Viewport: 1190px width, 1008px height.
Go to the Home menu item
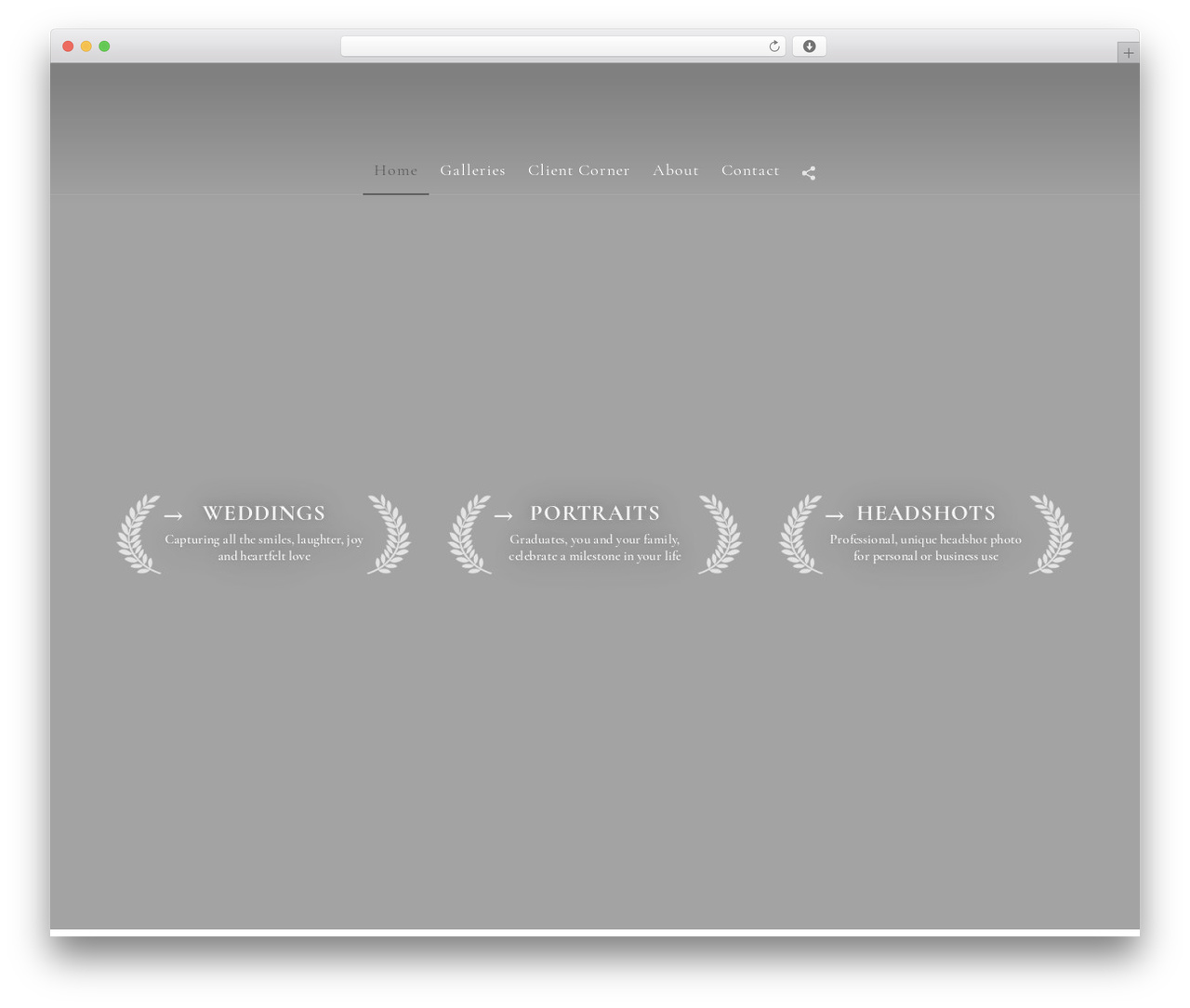pyautogui.click(x=396, y=170)
